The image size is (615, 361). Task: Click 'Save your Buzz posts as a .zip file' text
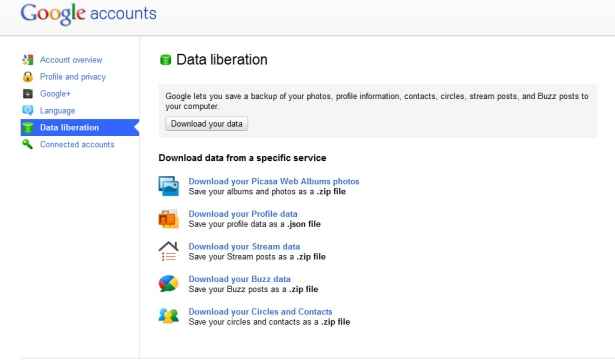(253, 289)
